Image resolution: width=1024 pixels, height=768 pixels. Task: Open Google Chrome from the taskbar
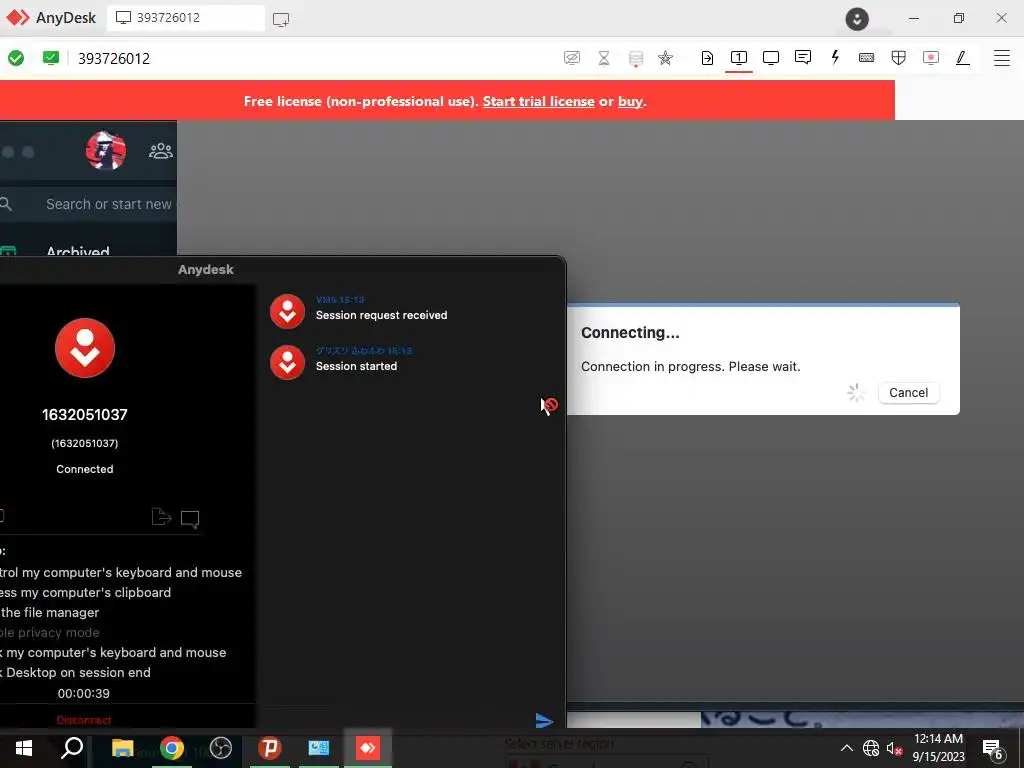pyautogui.click(x=172, y=748)
